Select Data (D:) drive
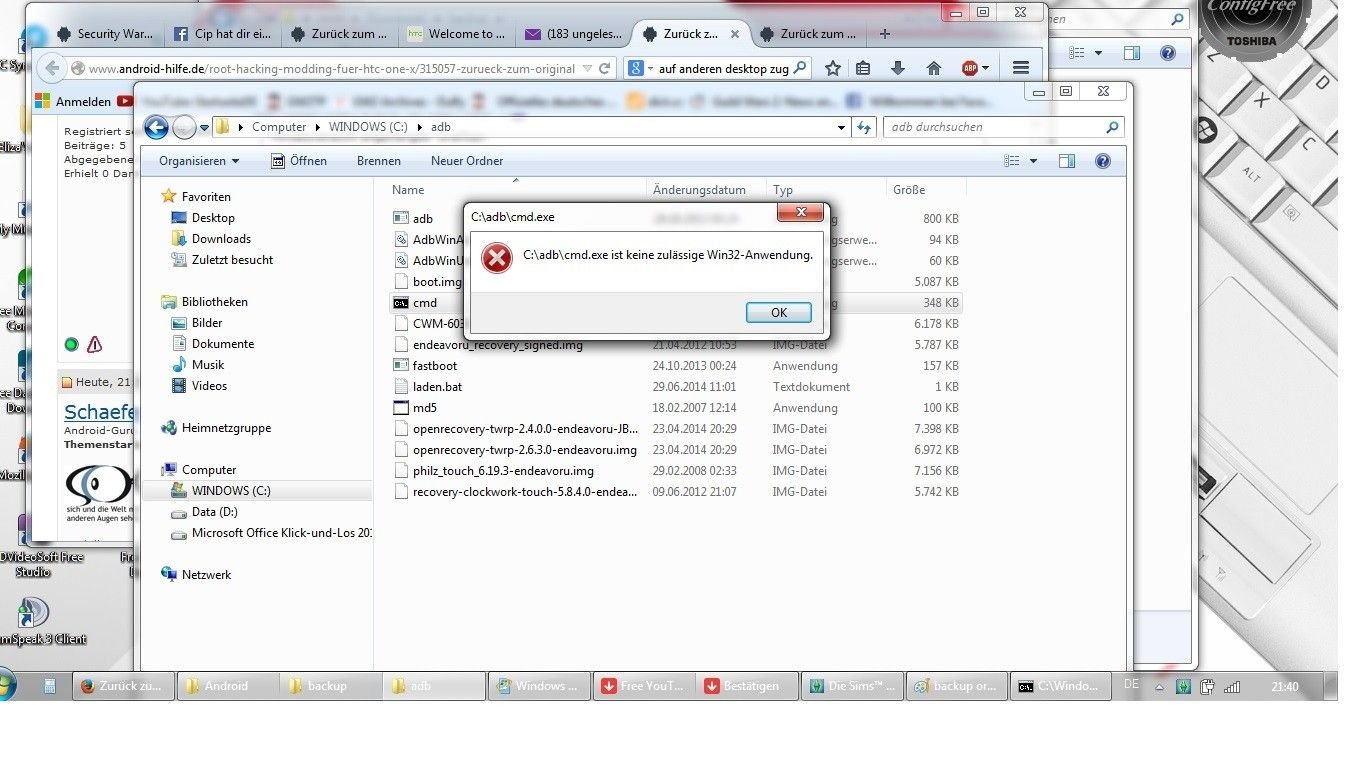The width and height of the screenshot is (1366, 768). [214, 512]
